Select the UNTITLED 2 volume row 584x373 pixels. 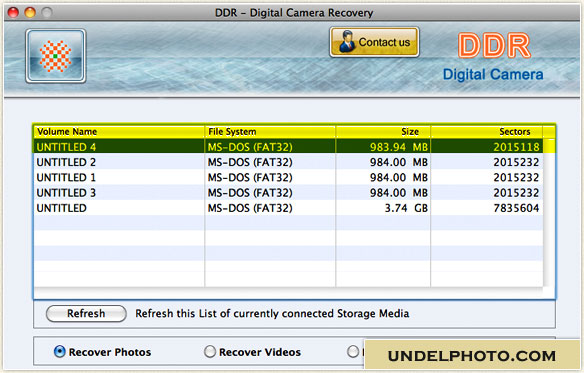pos(289,162)
